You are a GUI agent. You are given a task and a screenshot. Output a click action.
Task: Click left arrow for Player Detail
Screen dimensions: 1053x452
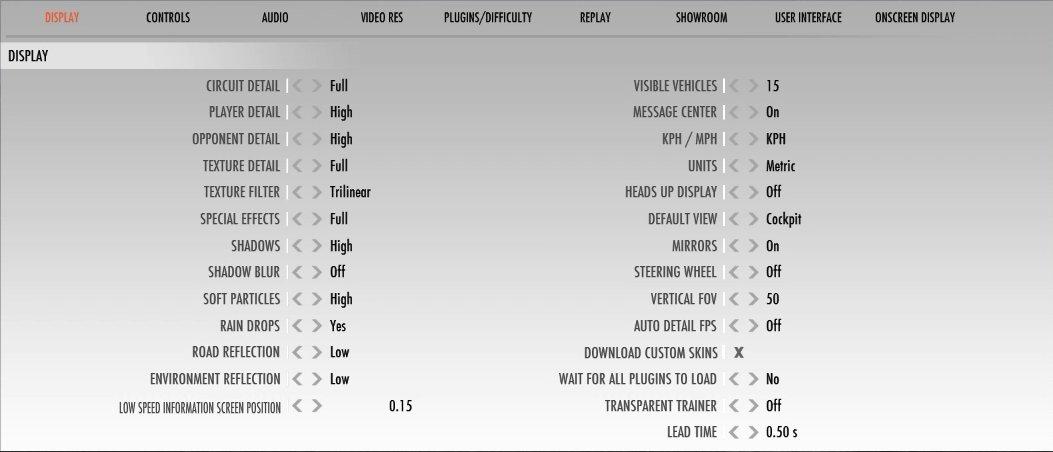(x=298, y=112)
